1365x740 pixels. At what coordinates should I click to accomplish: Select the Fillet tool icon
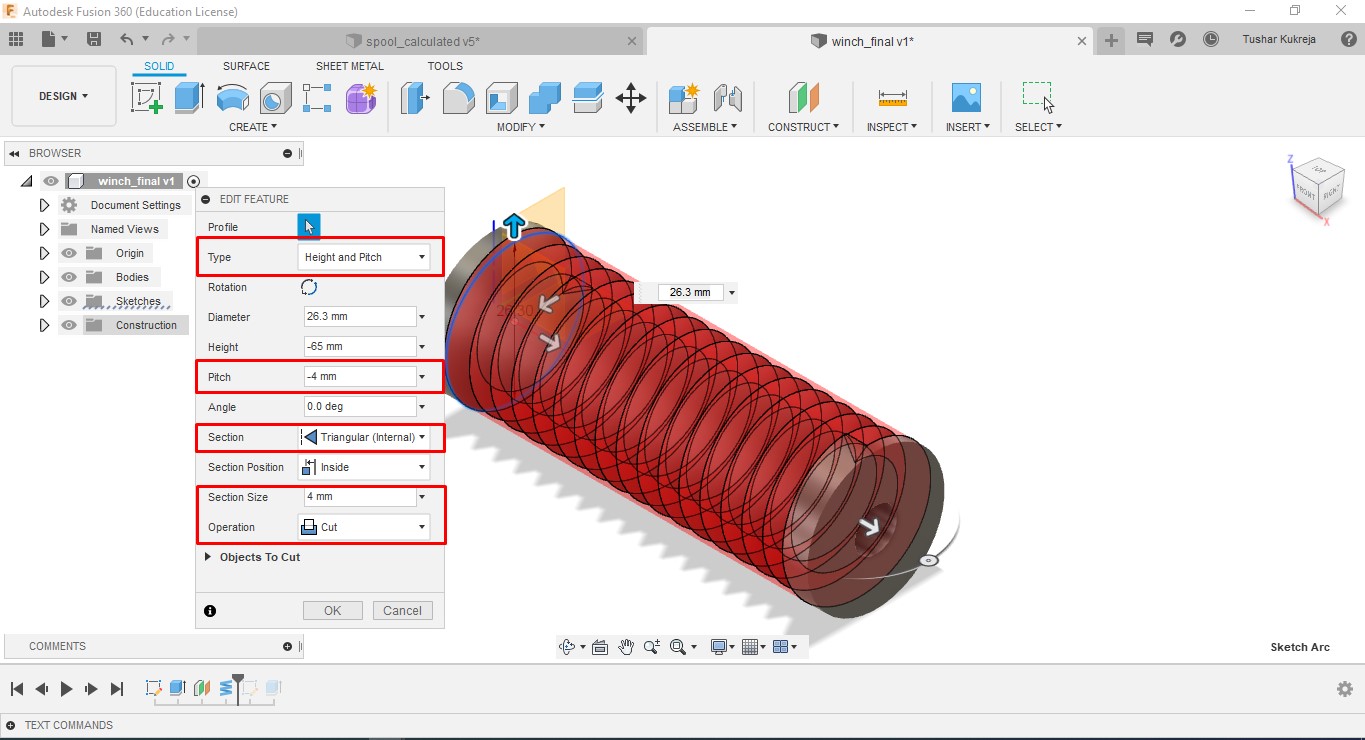tap(458, 97)
